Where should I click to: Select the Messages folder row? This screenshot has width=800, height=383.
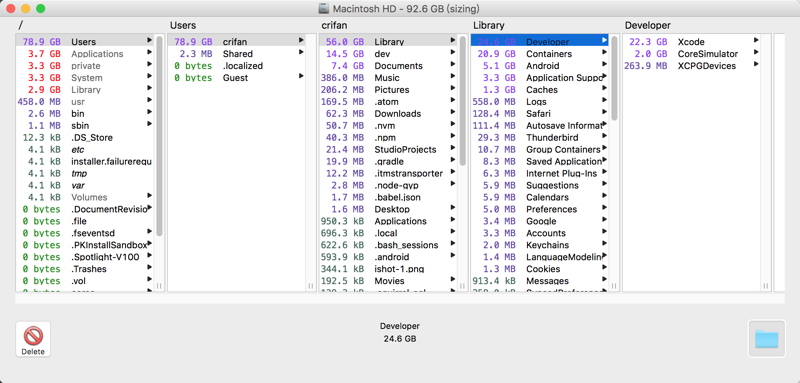pyautogui.click(x=540, y=281)
